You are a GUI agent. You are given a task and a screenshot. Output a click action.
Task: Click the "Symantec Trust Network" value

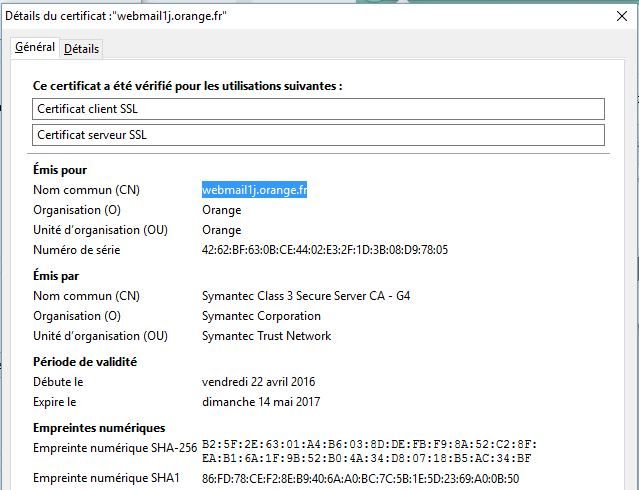tap(266, 336)
